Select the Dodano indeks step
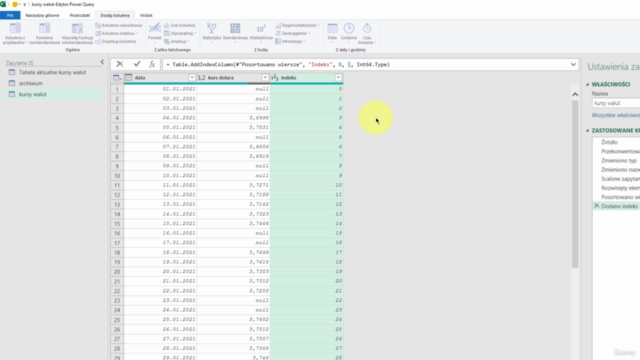 pyautogui.click(x=619, y=206)
